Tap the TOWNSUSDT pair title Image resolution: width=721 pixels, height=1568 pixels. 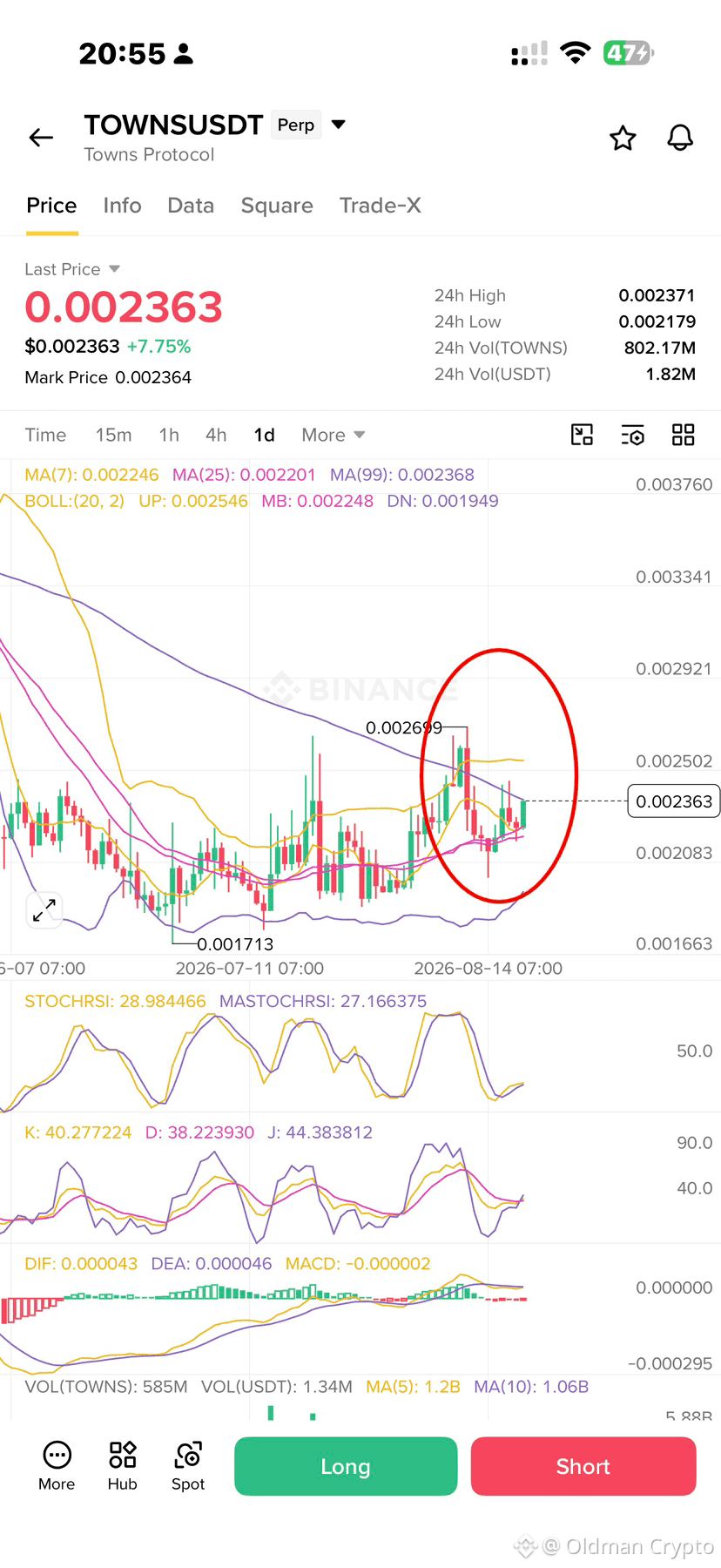[173, 125]
